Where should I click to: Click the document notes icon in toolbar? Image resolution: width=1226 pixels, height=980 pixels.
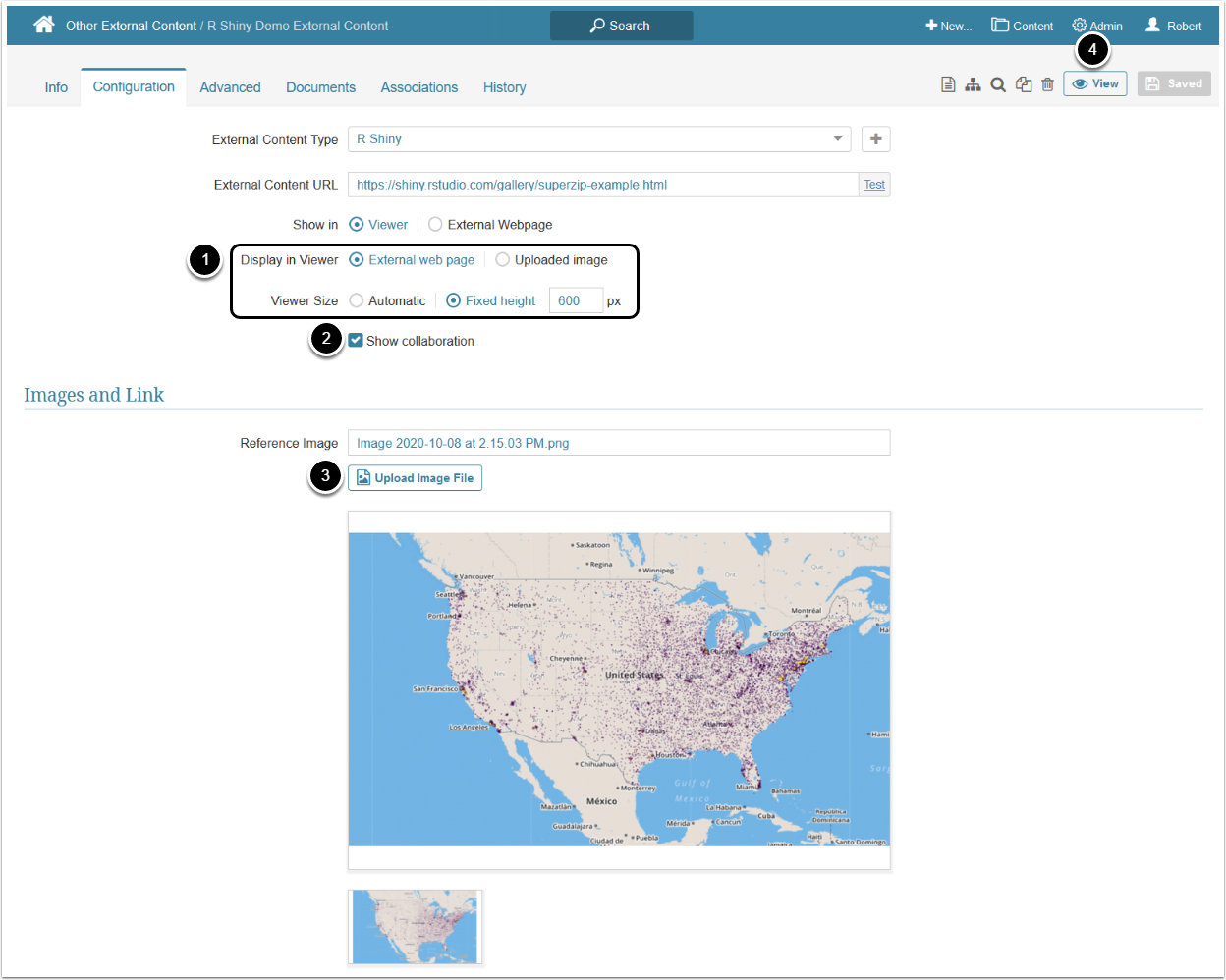pos(948,84)
